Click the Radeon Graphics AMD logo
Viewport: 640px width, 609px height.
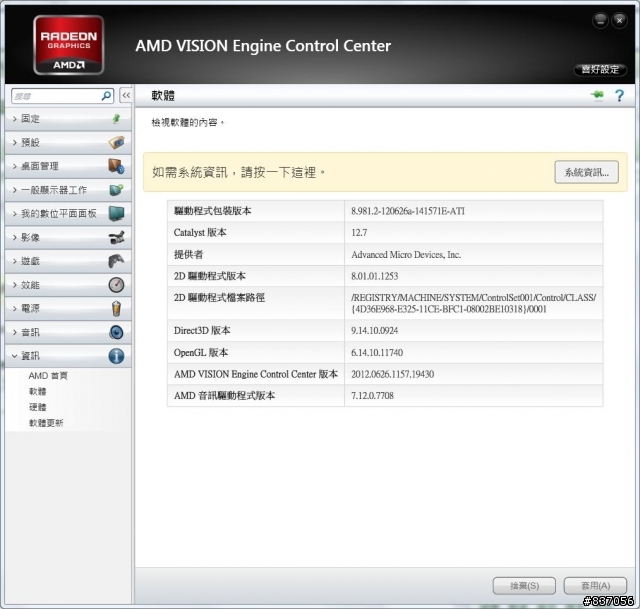[x=69, y=45]
